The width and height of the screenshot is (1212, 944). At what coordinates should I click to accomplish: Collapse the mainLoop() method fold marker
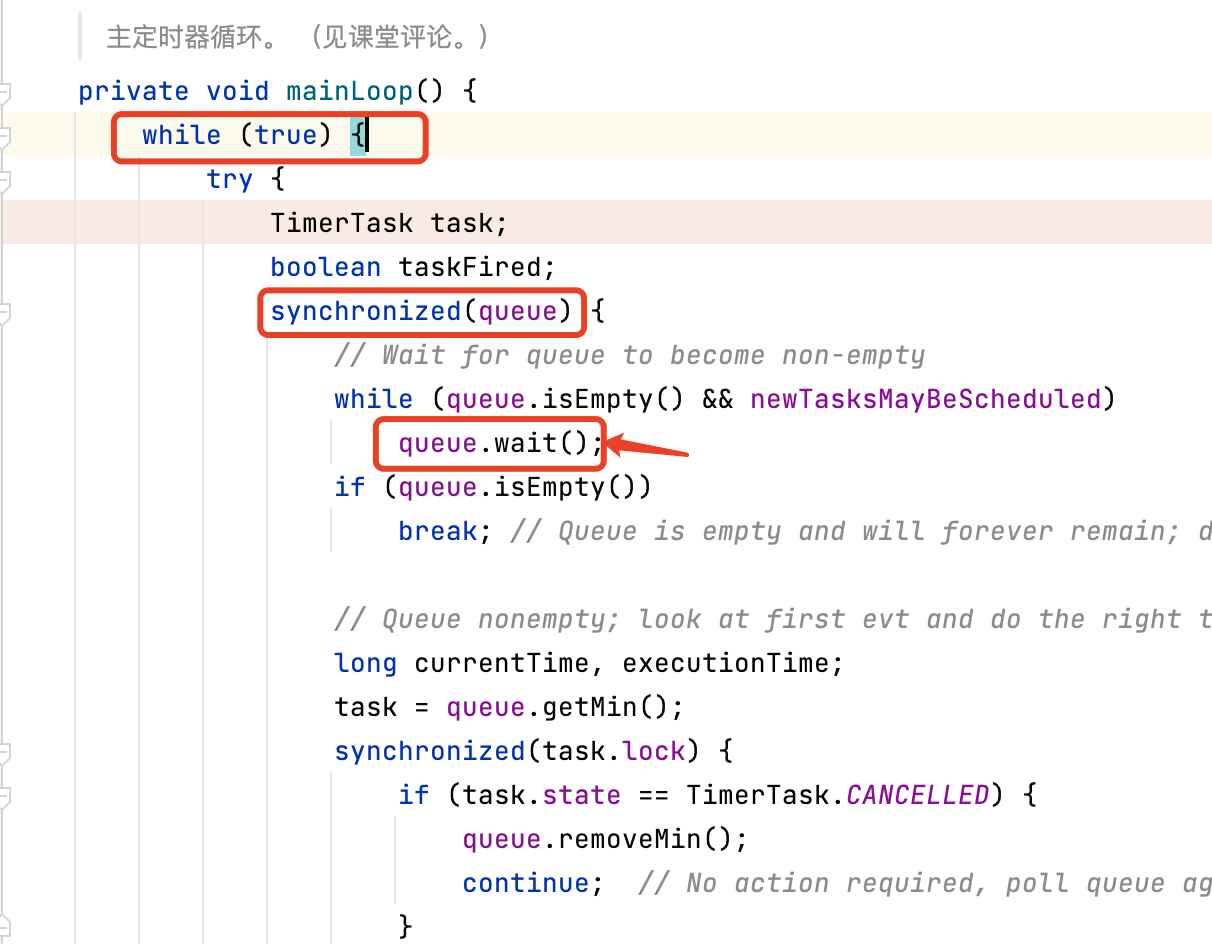tap(4, 92)
